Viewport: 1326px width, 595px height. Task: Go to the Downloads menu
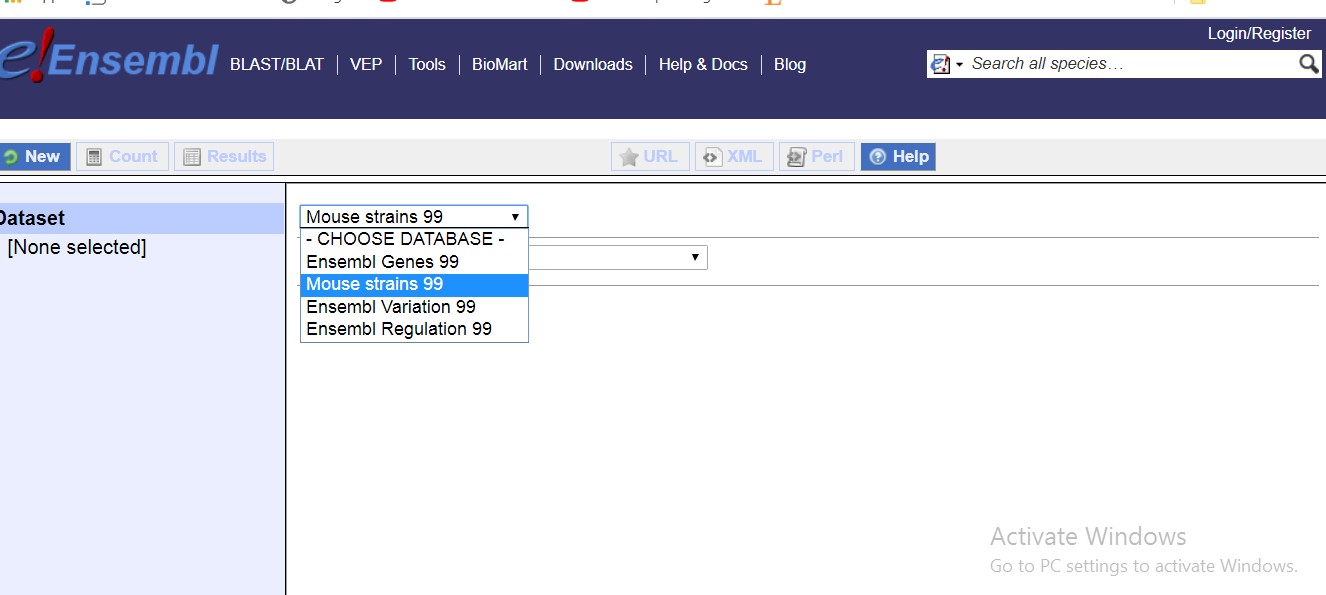click(593, 64)
